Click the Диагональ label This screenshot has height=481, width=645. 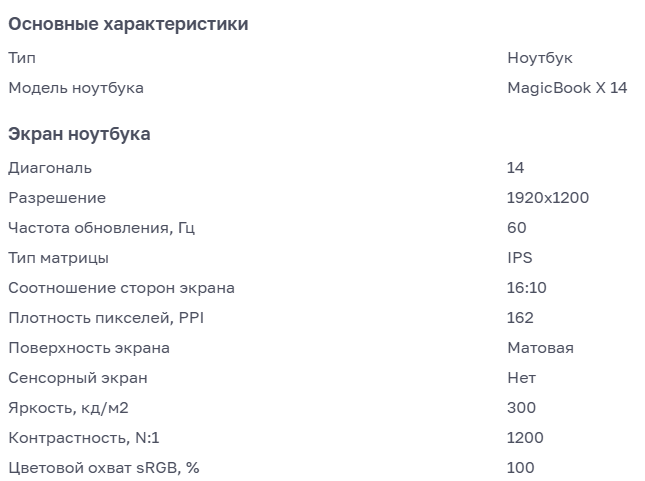tap(50, 168)
